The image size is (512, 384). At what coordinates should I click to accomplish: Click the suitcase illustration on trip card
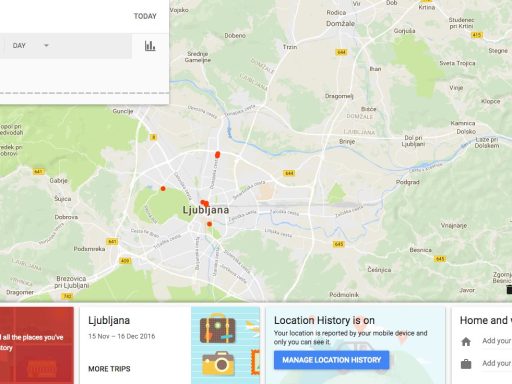[217, 329]
